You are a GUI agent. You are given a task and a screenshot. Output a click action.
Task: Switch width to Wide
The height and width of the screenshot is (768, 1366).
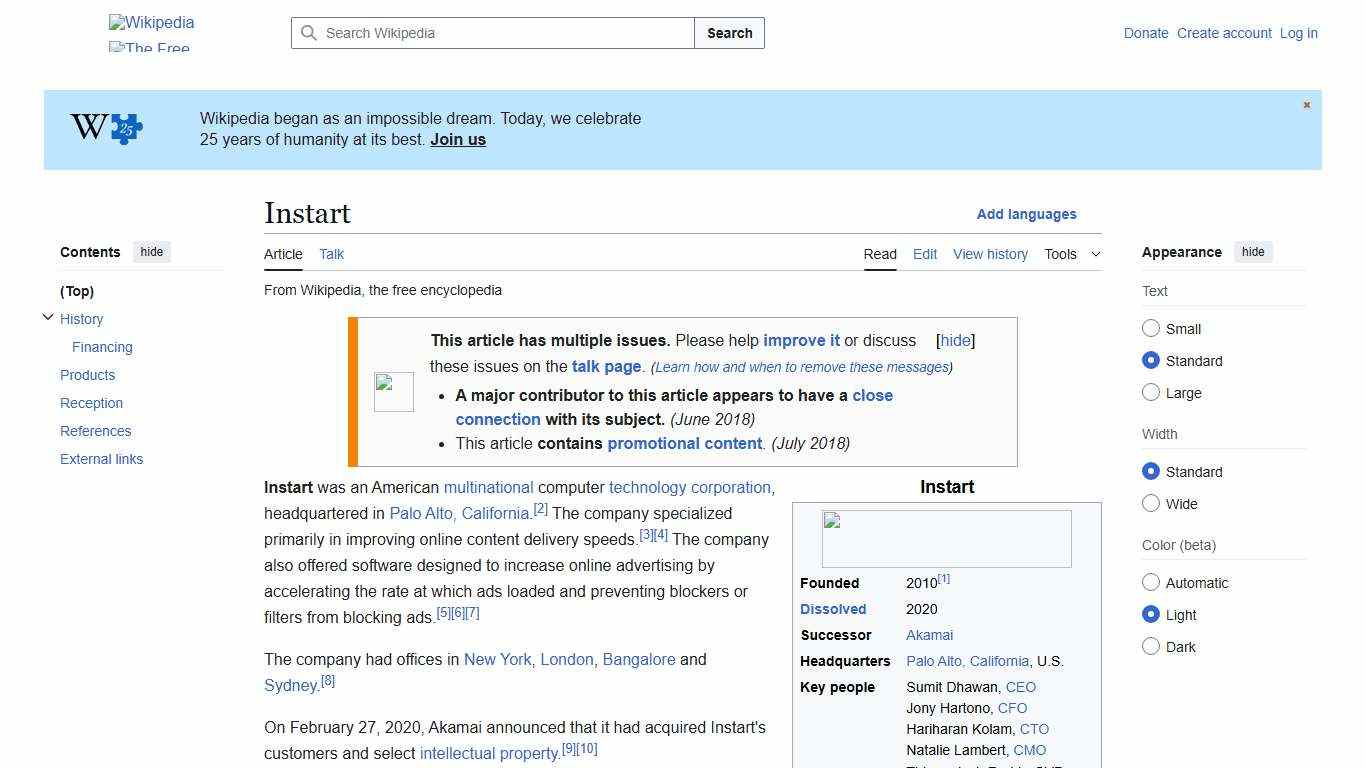tap(1151, 503)
